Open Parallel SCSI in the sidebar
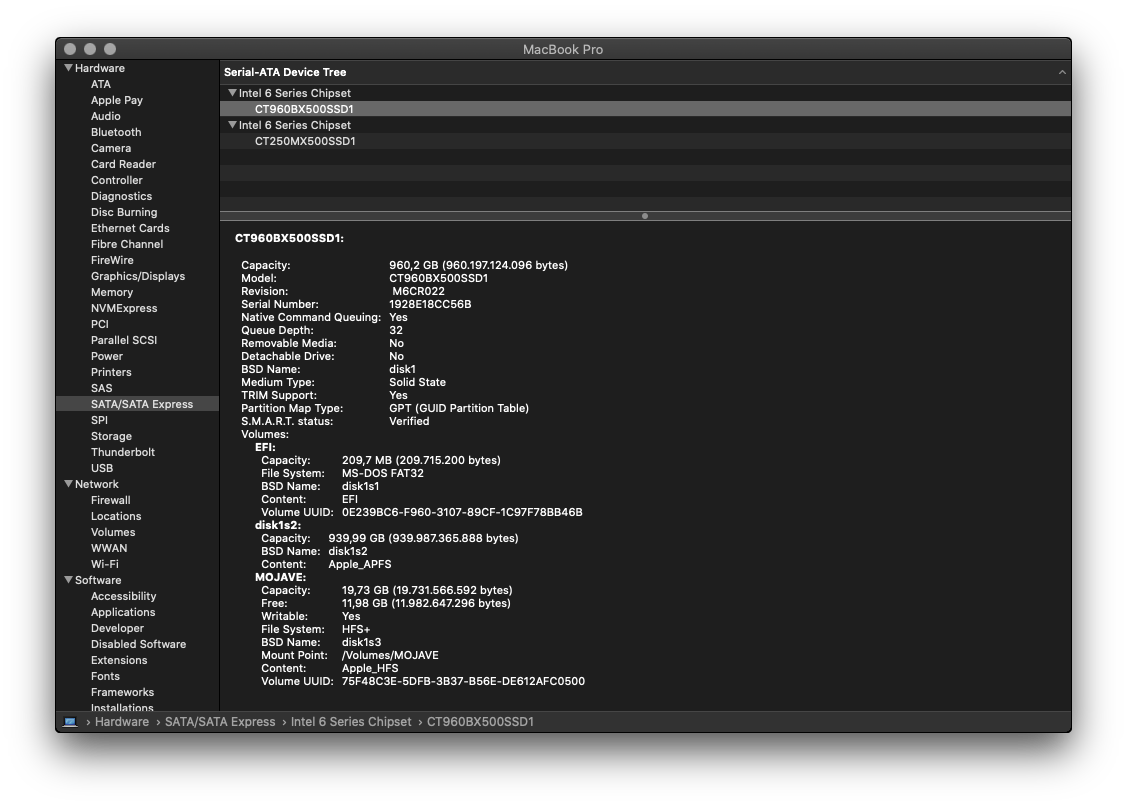The image size is (1127, 806). click(x=124, y=340)
